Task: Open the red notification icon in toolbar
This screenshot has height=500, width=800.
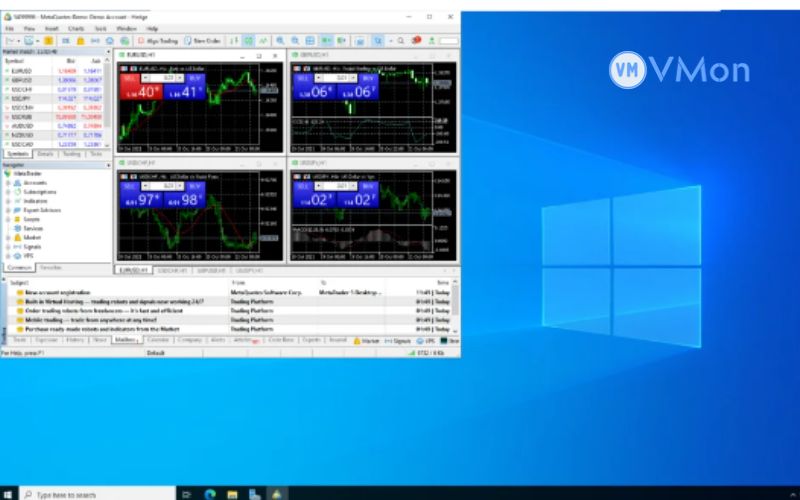Action: [416, 40]
